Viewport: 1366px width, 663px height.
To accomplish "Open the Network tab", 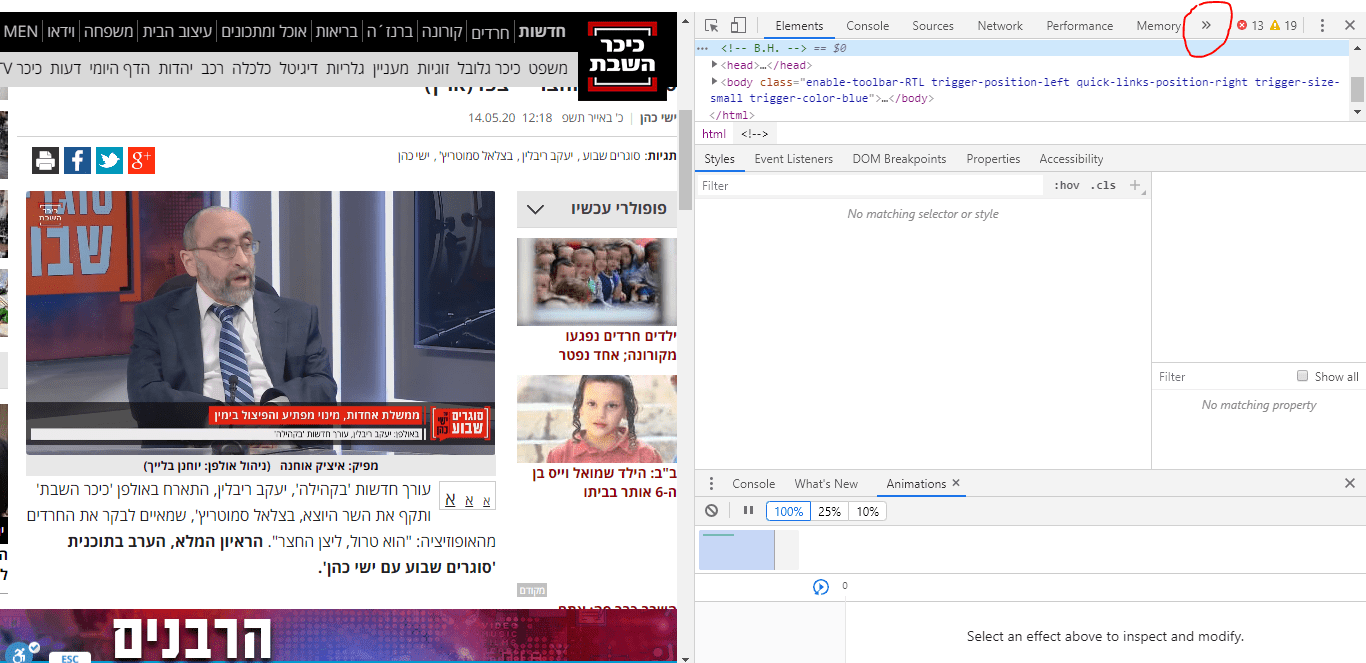I will (1000, 26).
